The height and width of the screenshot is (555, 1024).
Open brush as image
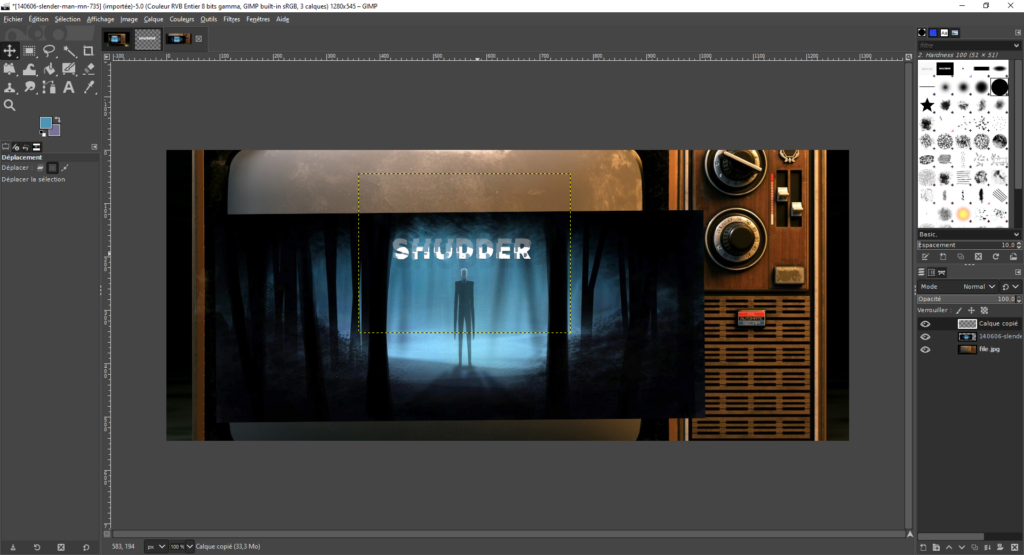click(x=1014, y=257)
